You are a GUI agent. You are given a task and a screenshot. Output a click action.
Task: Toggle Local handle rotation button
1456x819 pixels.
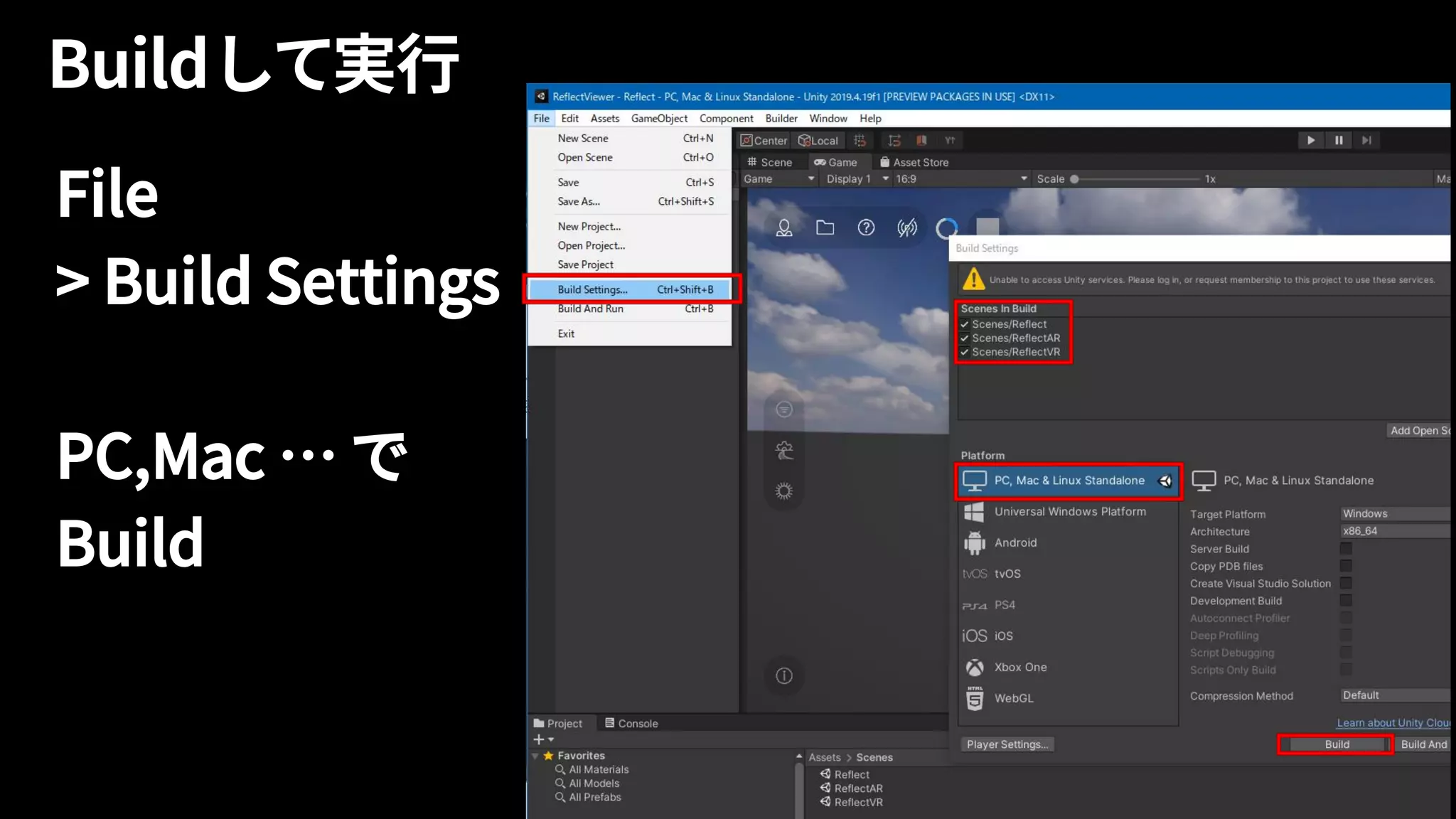[818, 141]
